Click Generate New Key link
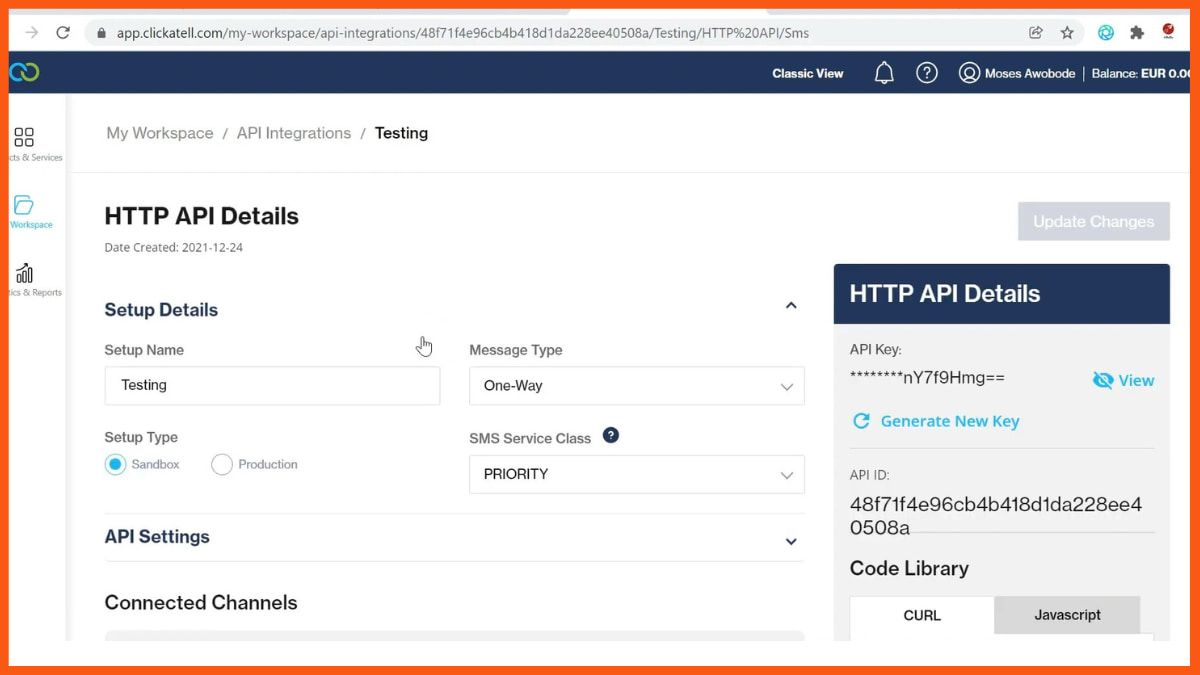 point(949,421)
